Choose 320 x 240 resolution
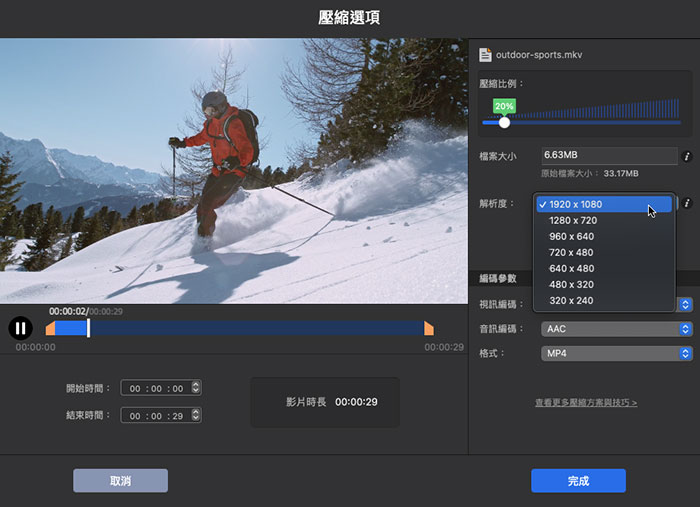Screen dimensions: 700x507 pyautogui.click(x=604, y=301)
